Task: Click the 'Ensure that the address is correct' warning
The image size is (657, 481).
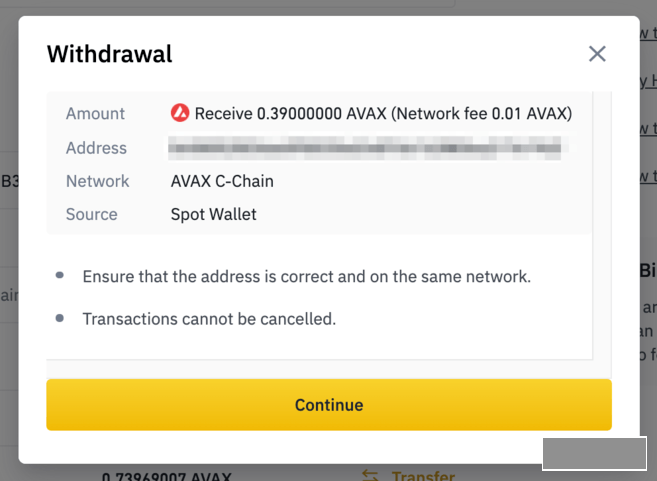Action: 306,276
